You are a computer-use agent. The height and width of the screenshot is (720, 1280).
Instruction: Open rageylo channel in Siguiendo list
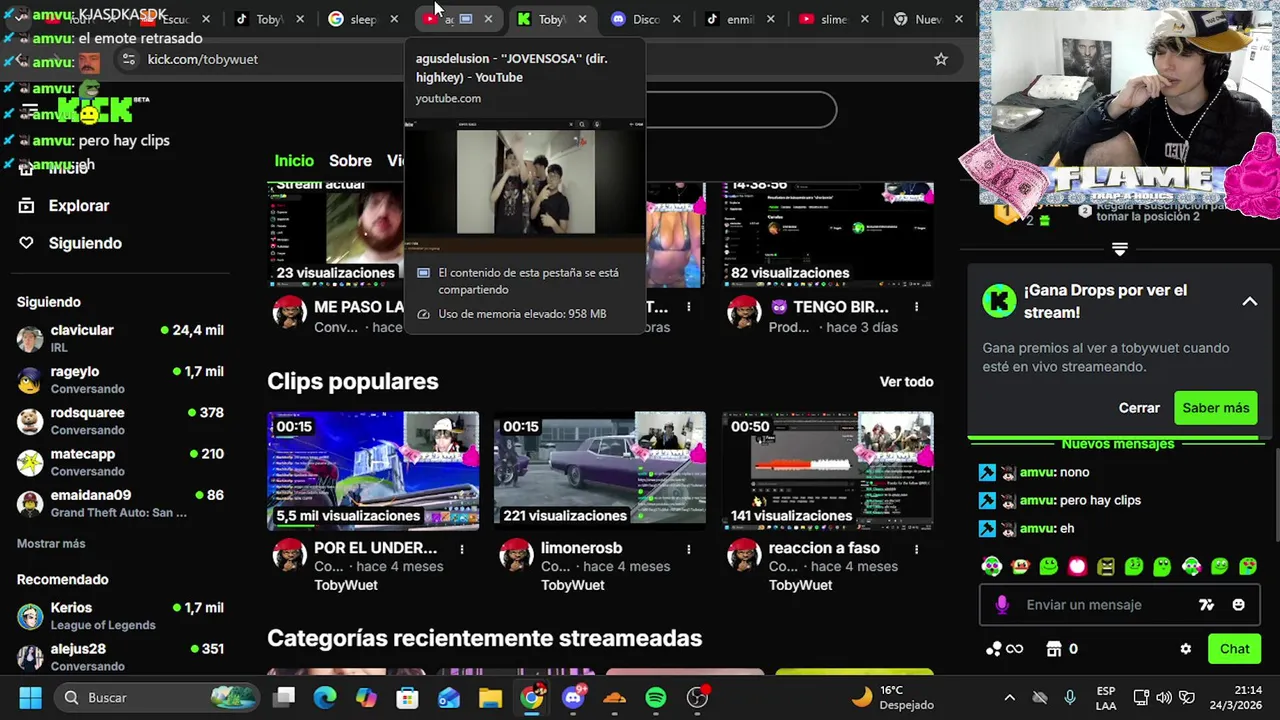120,380
